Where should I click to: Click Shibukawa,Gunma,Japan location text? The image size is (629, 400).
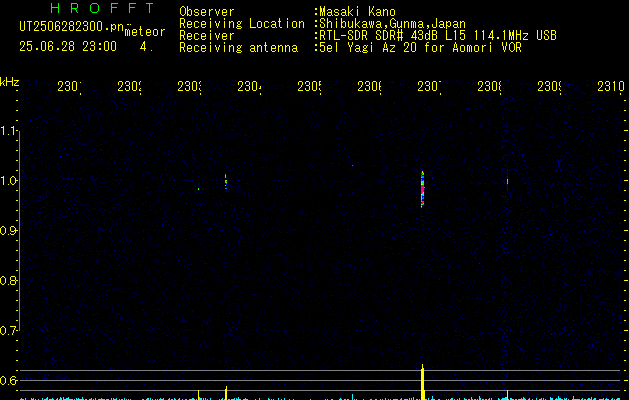coord(392,24)
